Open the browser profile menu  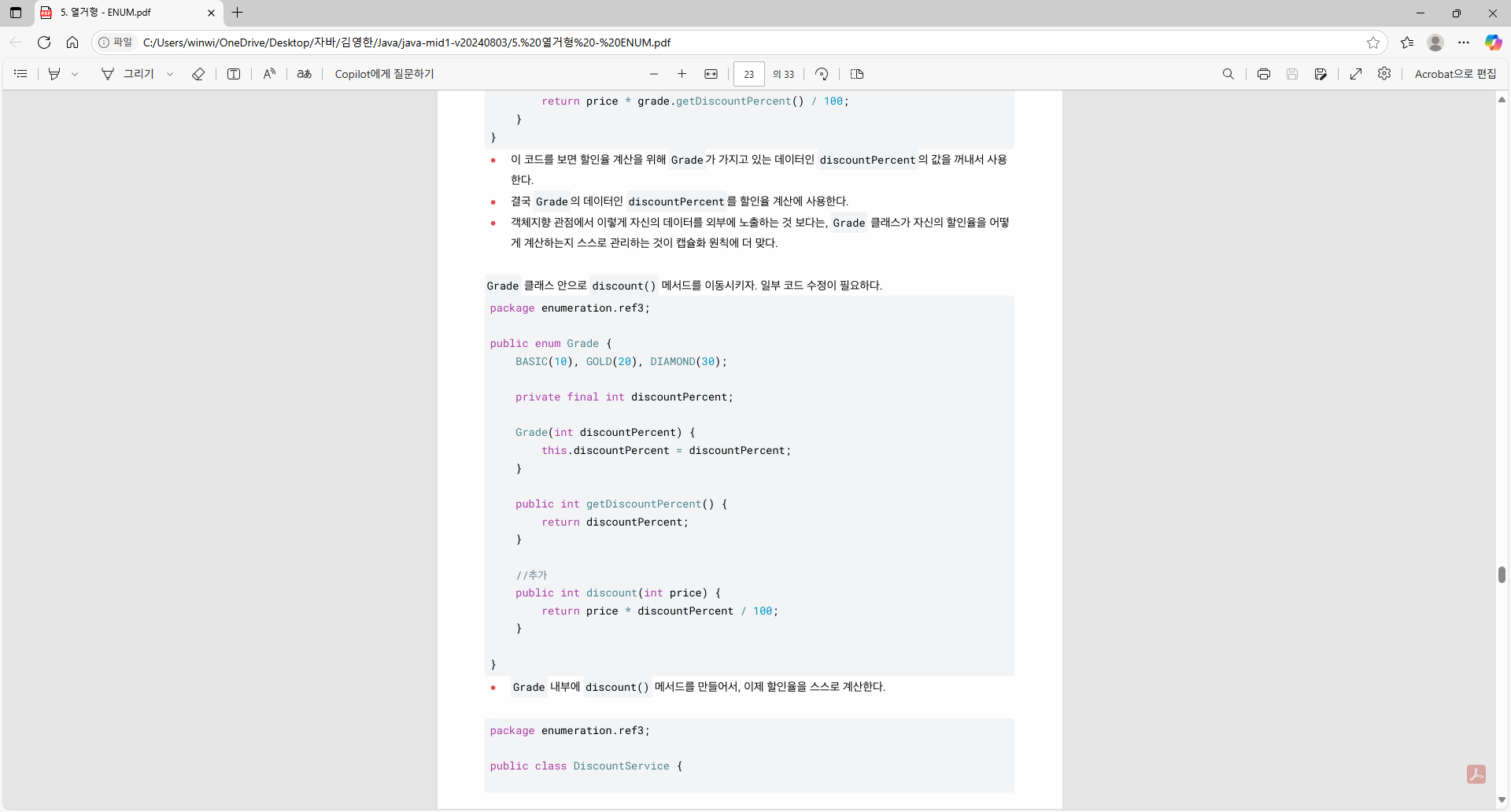tap(1435, 42)
